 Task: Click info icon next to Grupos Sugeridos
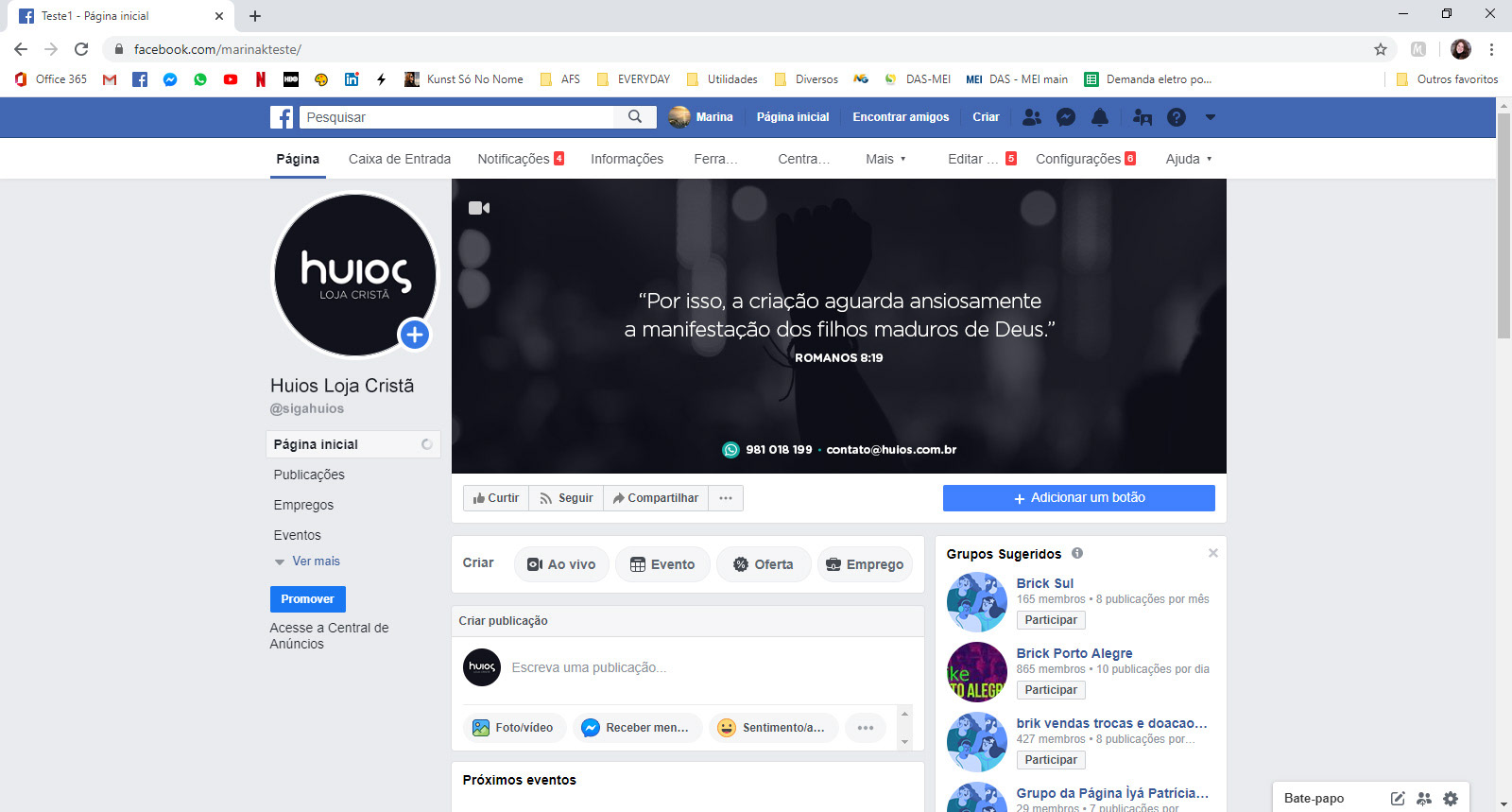(1077, 553)
